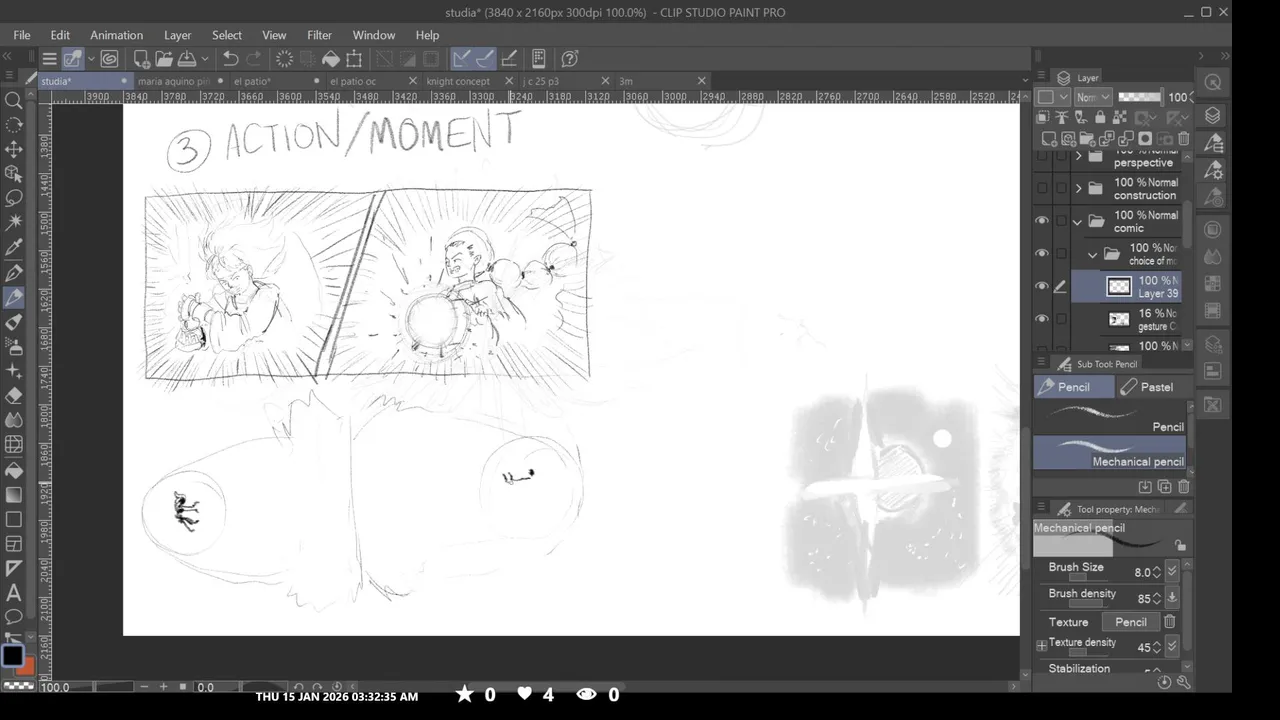Click the Fill icon in the command bar
This screenshot has width=1280, height=720.
330,59
